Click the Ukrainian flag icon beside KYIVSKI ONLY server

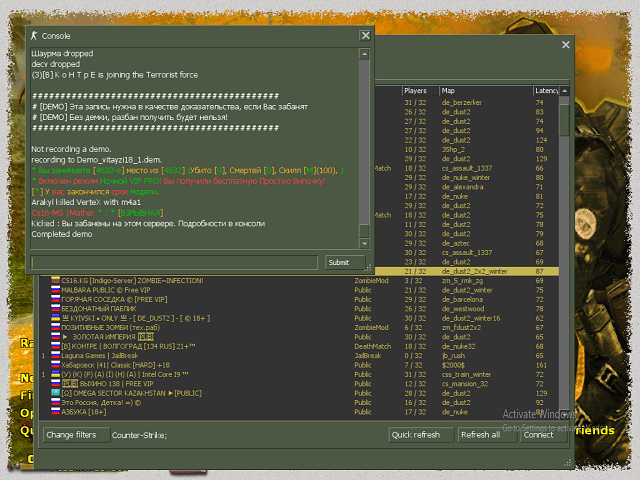(x=56, y=318)
